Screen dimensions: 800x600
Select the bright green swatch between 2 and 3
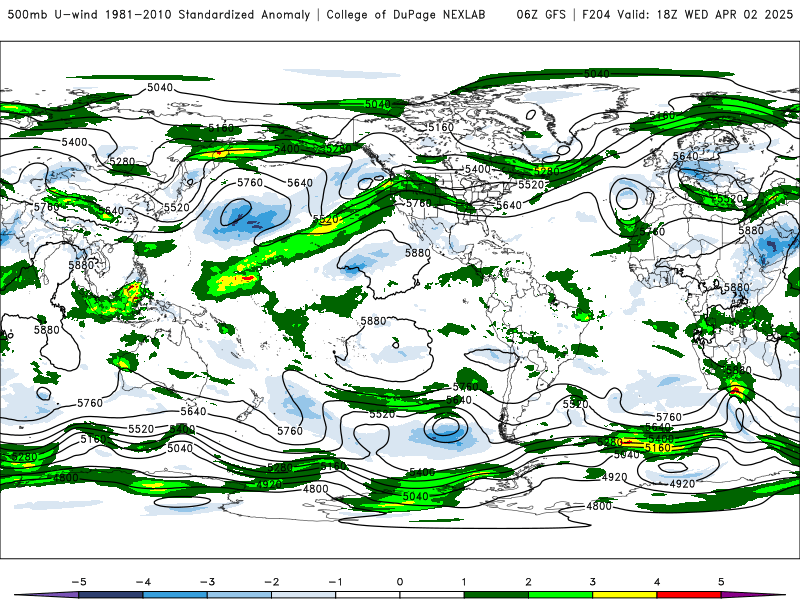coord(560,595)
